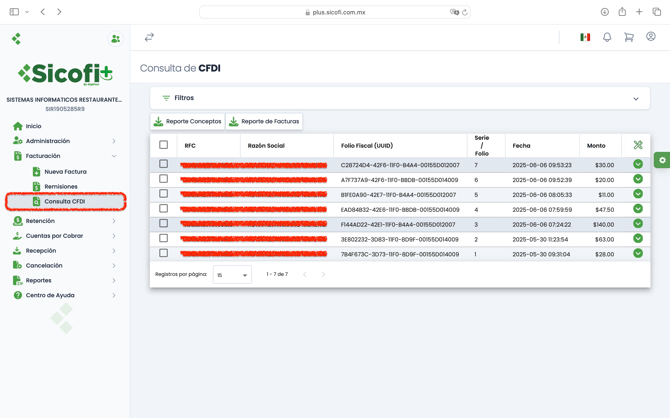Viewport: 670px width, 418px height.
Task: Open the user profile icon
Action: pyautogui.click(x=650, y=37)
